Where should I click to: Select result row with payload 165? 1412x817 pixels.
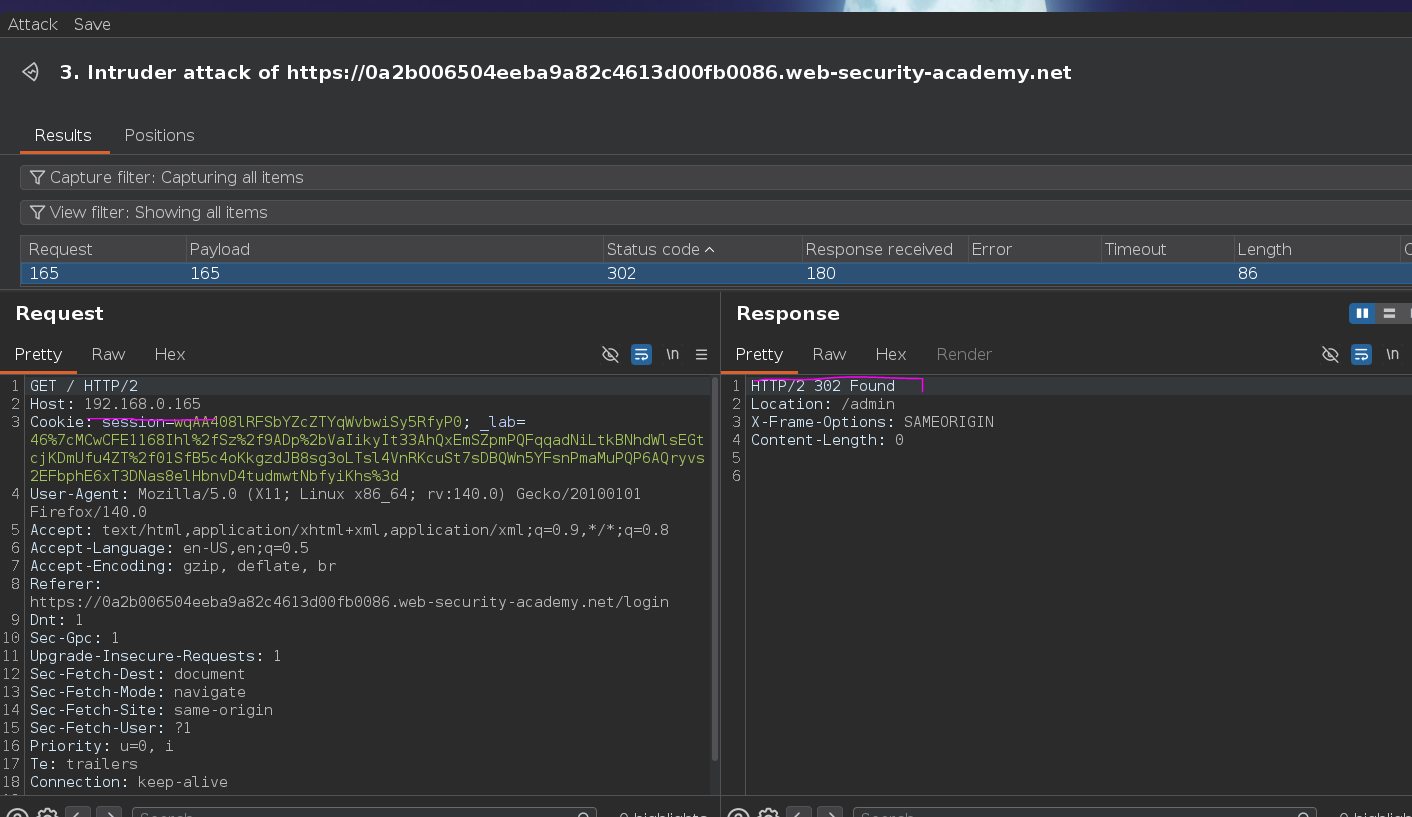[x=716, y=273]
